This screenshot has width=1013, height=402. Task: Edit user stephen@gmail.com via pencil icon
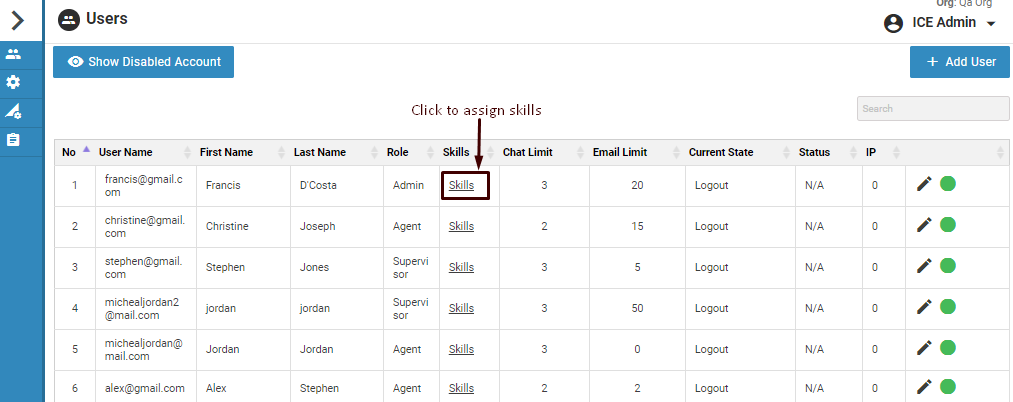(924, 266)
